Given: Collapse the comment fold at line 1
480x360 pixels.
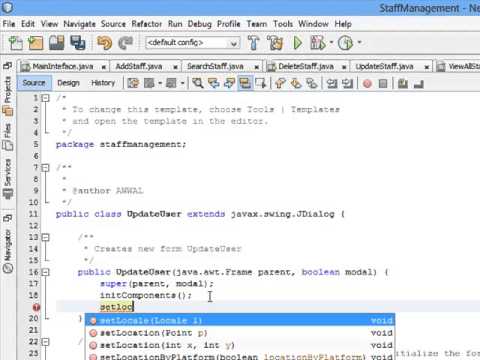Looking at the screenshot, I should pyautogui.click(x=46, y=98).
